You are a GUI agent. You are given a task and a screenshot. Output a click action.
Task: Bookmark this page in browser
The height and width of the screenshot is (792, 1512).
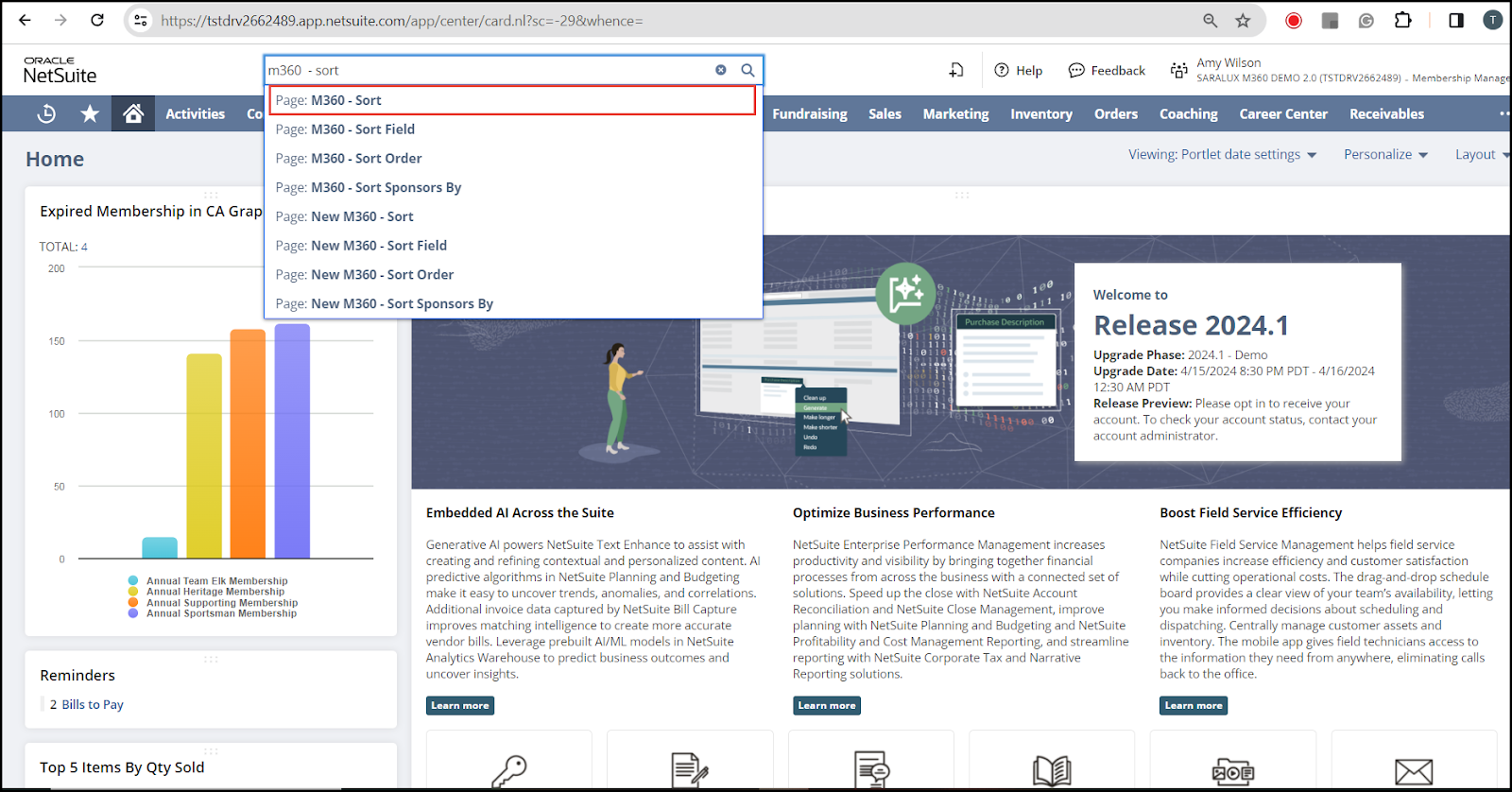click(x=1243, y=20)
